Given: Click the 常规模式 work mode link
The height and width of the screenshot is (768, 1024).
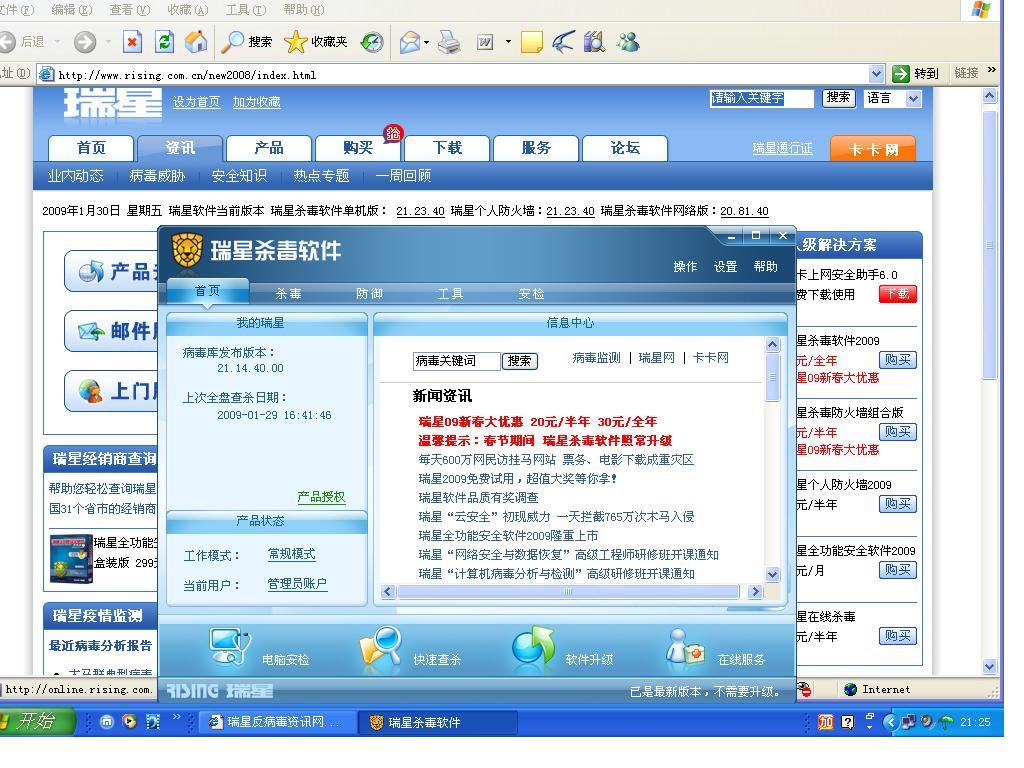Looking at the screenshot, I should coord(291,554).
